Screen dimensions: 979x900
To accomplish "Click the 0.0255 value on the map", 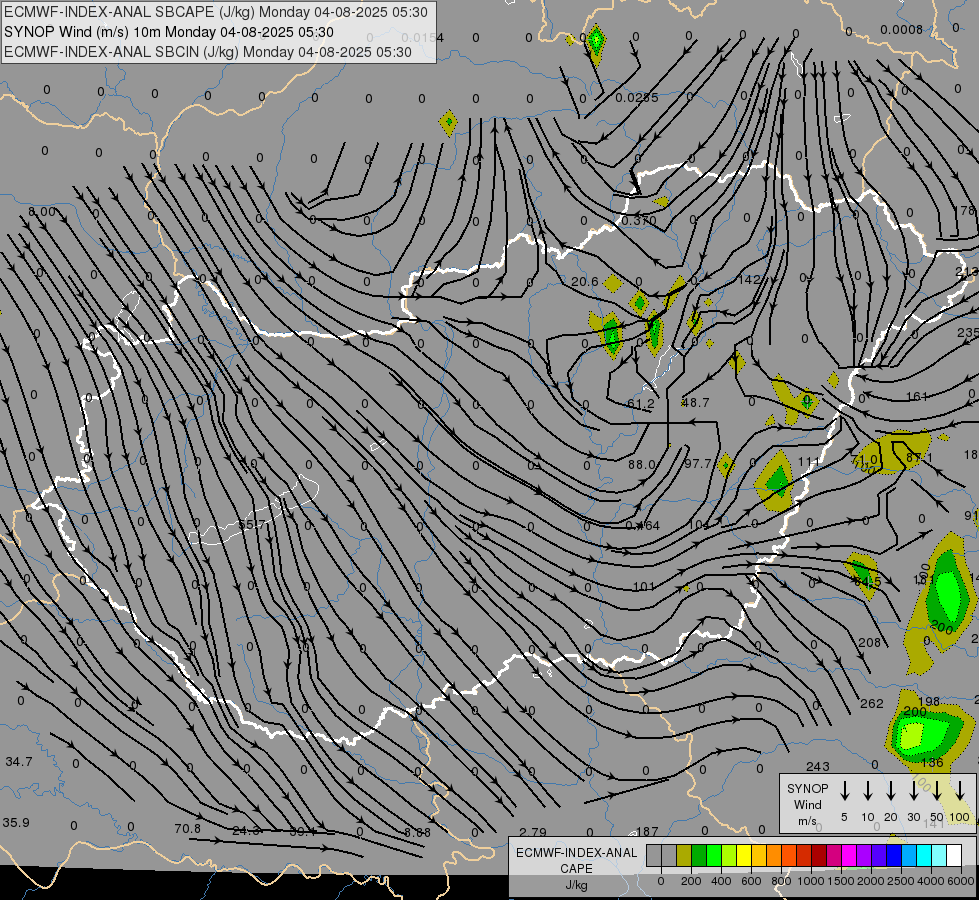I will (x=637, y=97).
